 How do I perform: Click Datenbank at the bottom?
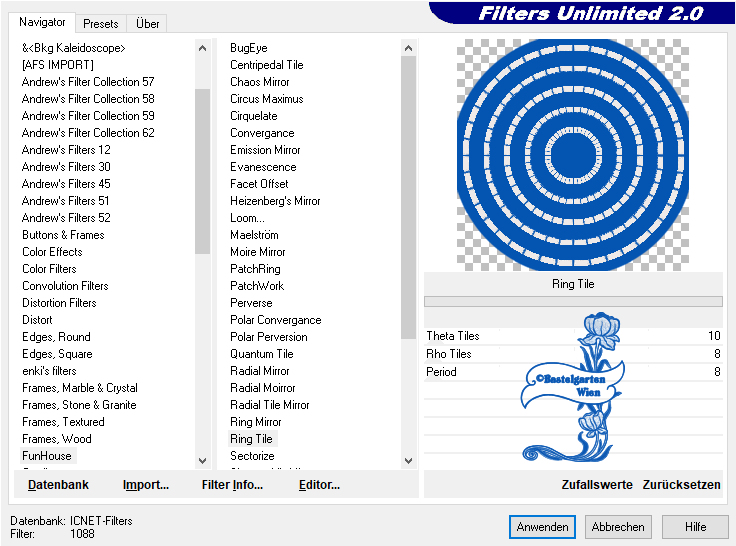point(58,484)
